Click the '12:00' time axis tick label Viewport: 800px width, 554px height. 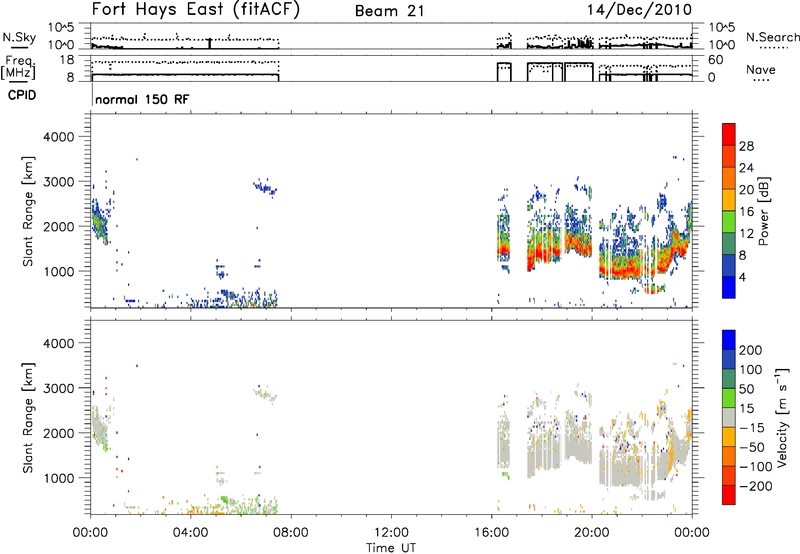click(391, 533)
